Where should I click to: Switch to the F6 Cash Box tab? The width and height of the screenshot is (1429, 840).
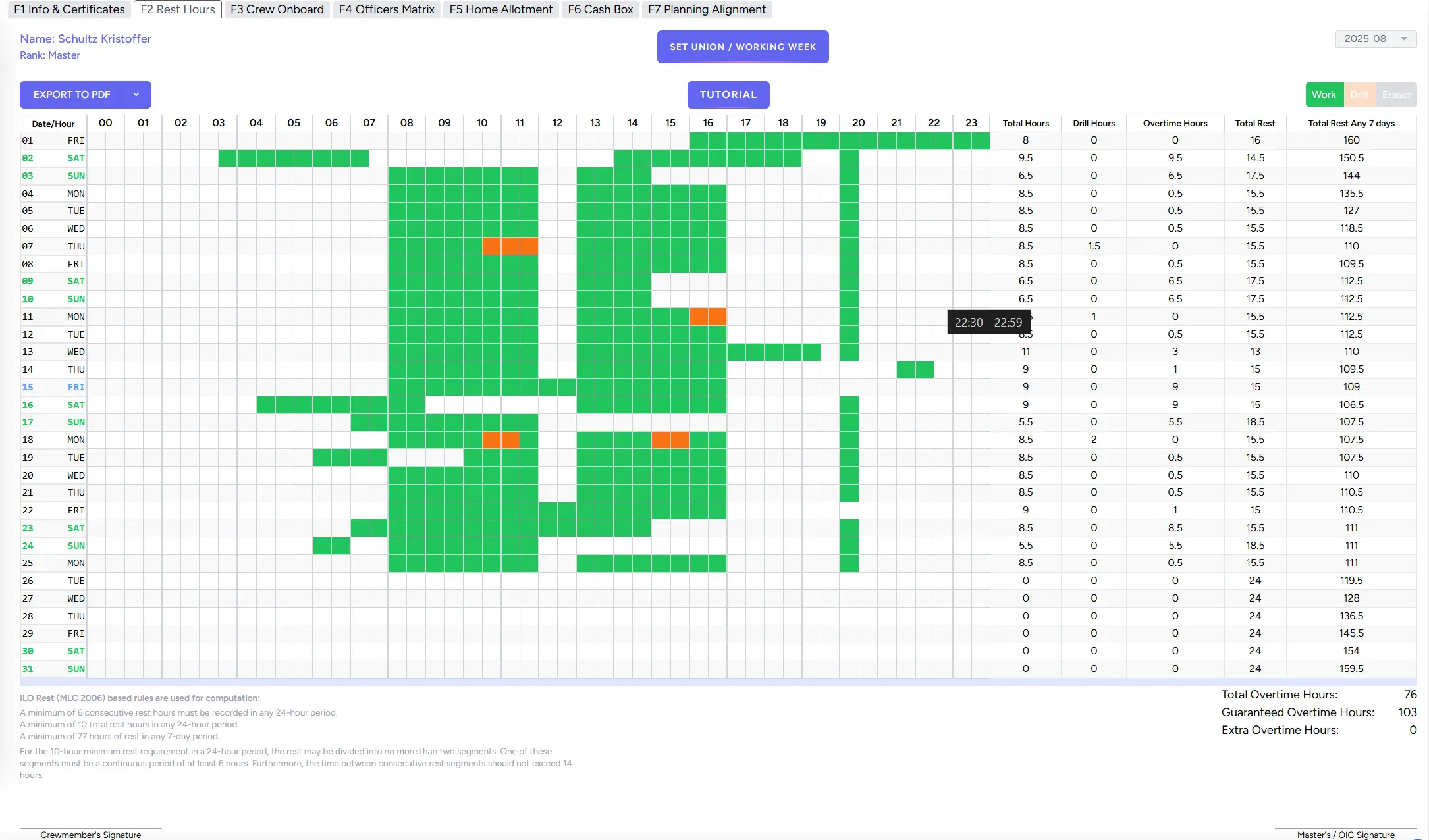599,9
